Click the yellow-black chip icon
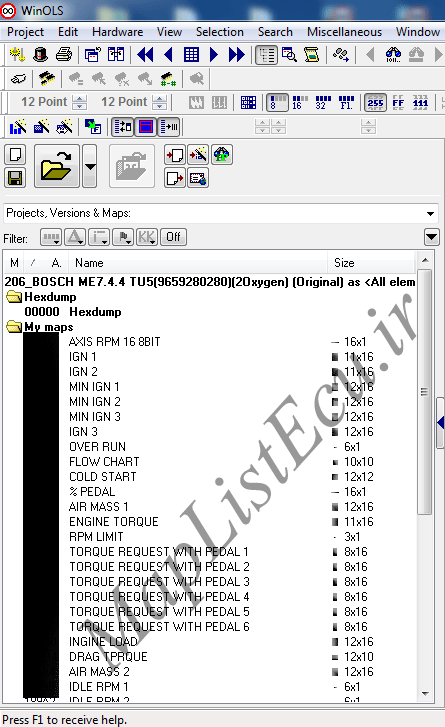The image size is (445, 727). pos(46,79)
